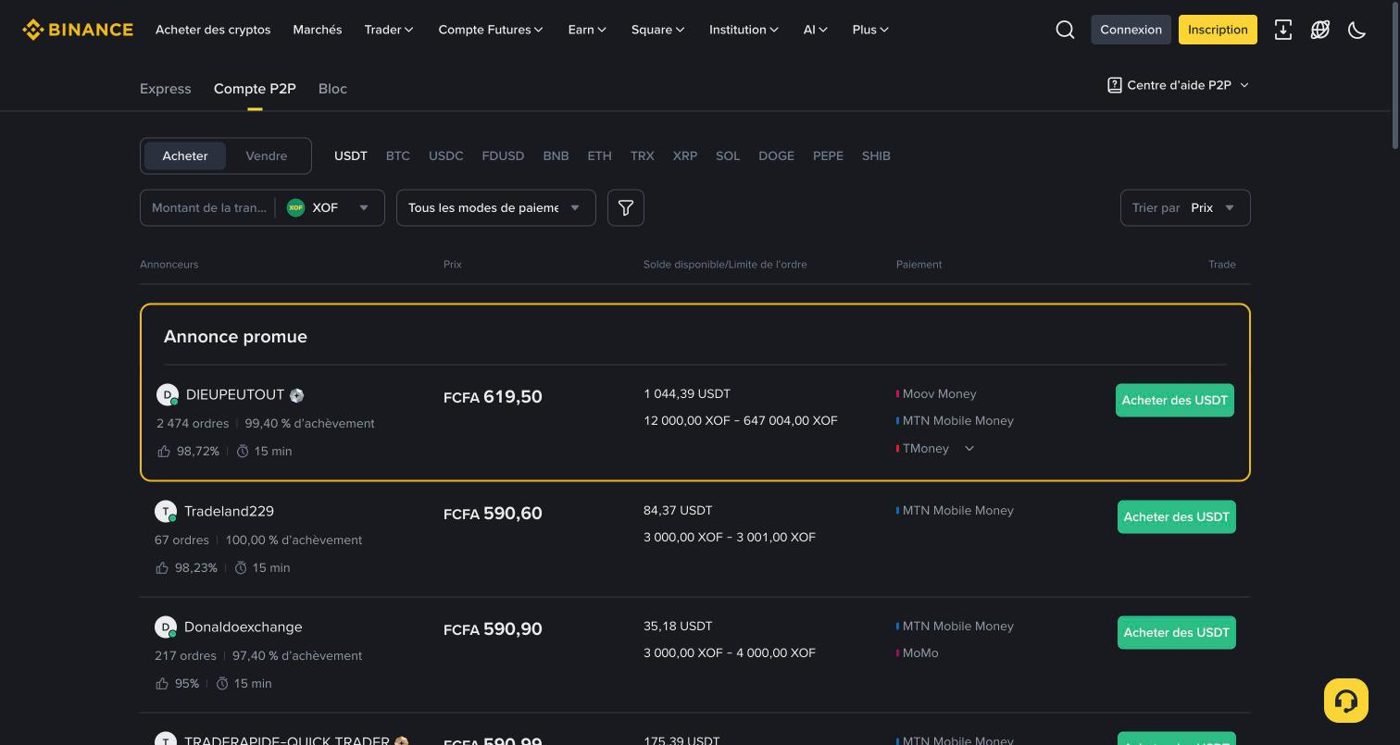Click DIEUPEUTOUT avatar icon
Screen dimensions: 1400x745
click(167, 395)
